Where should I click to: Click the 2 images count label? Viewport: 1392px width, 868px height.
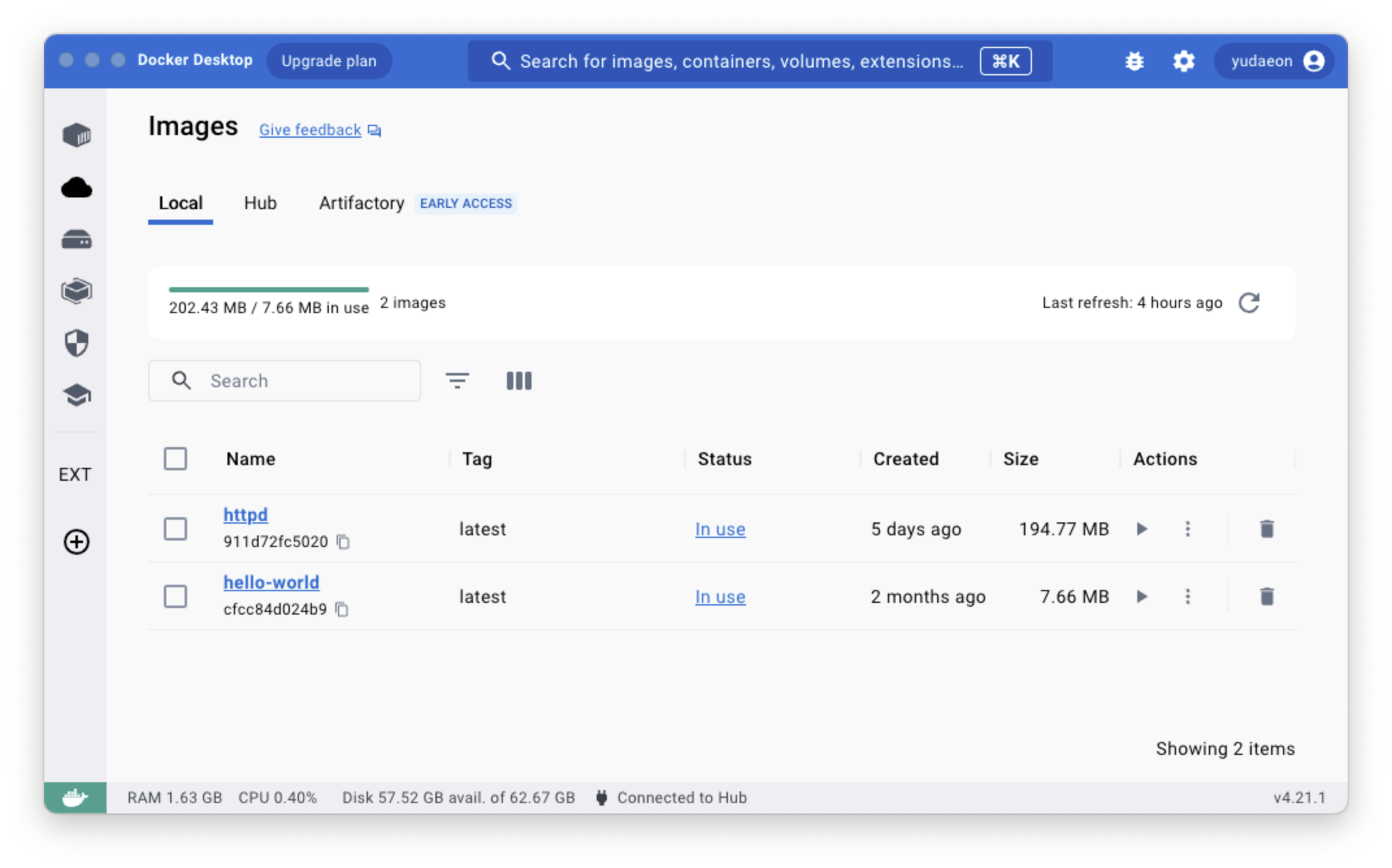point(413,303)
